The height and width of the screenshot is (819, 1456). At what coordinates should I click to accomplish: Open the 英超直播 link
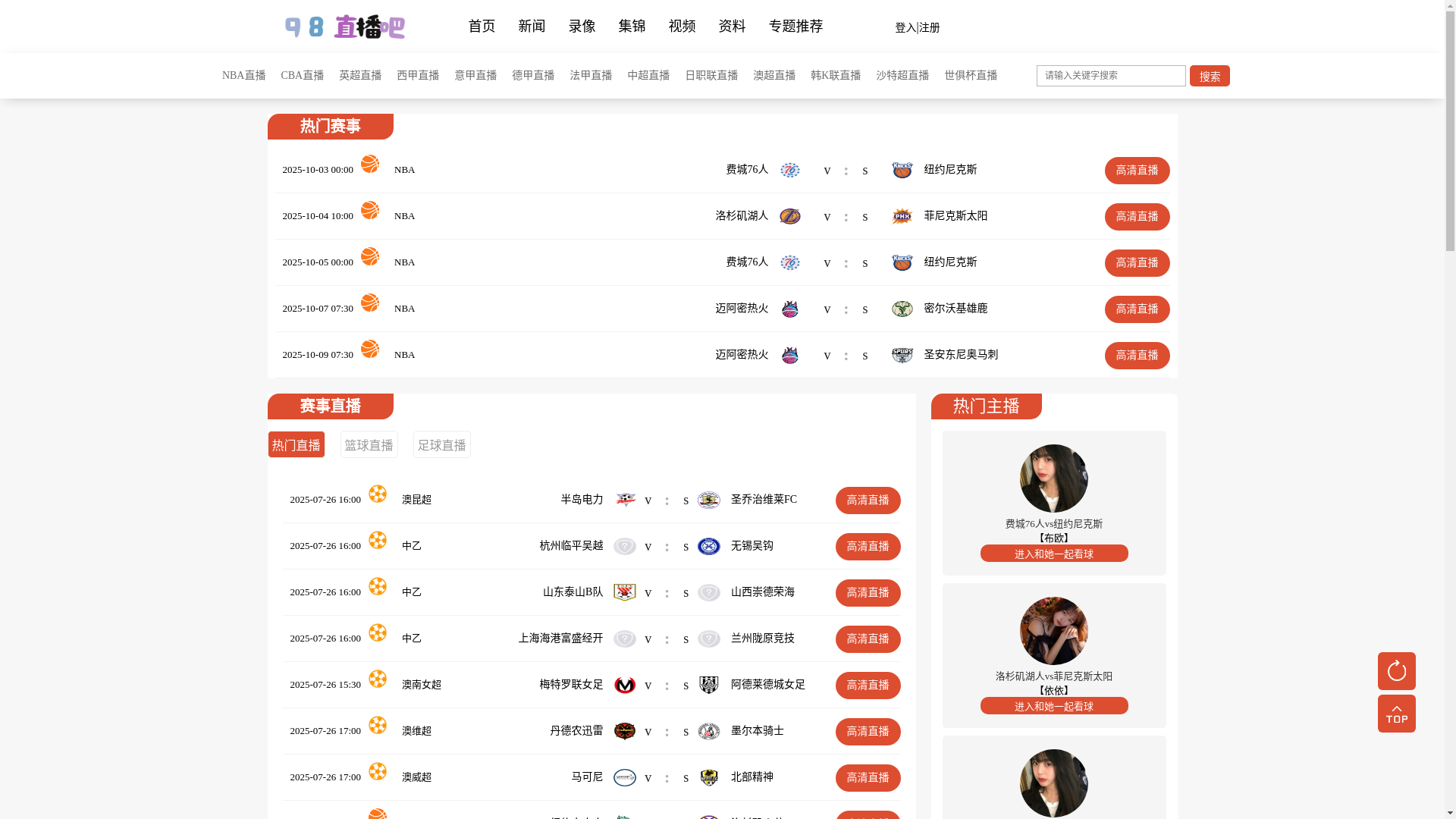(360, 76)
